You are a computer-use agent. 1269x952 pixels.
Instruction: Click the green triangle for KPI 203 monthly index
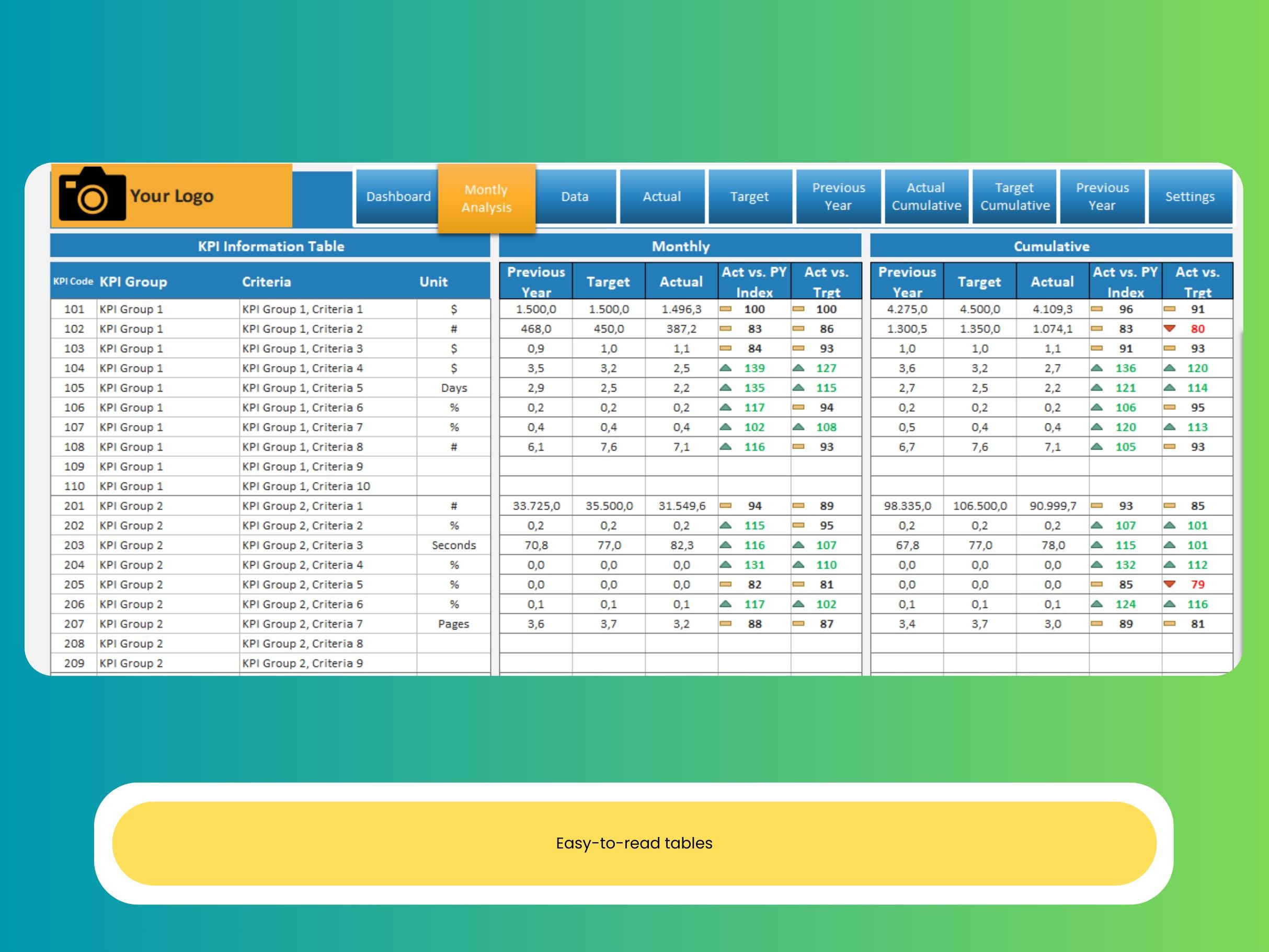point(727,545)
